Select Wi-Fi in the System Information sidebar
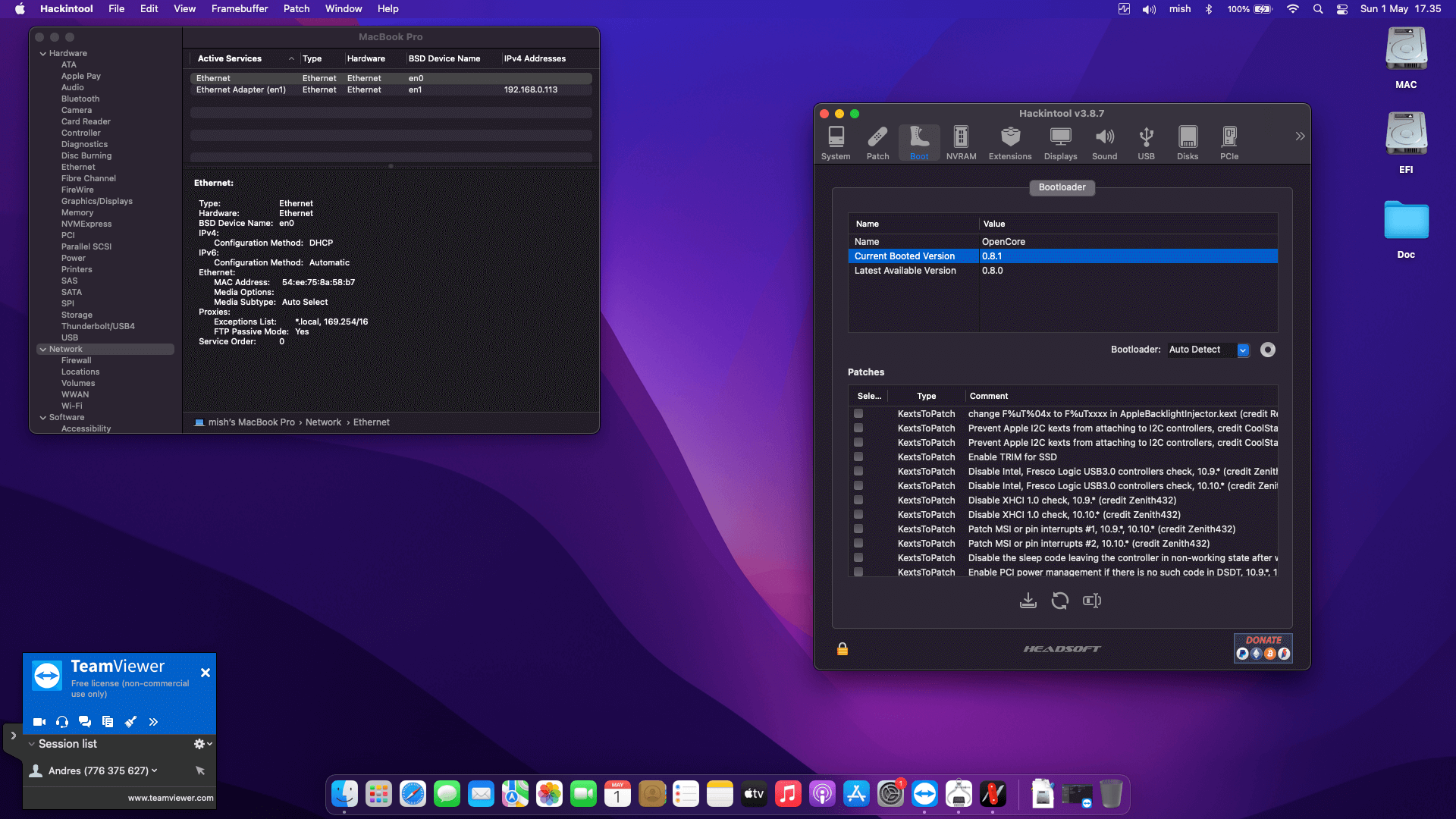Image resolution: width=1456 pixels, height=819 pixels. [x=72, y=406]
